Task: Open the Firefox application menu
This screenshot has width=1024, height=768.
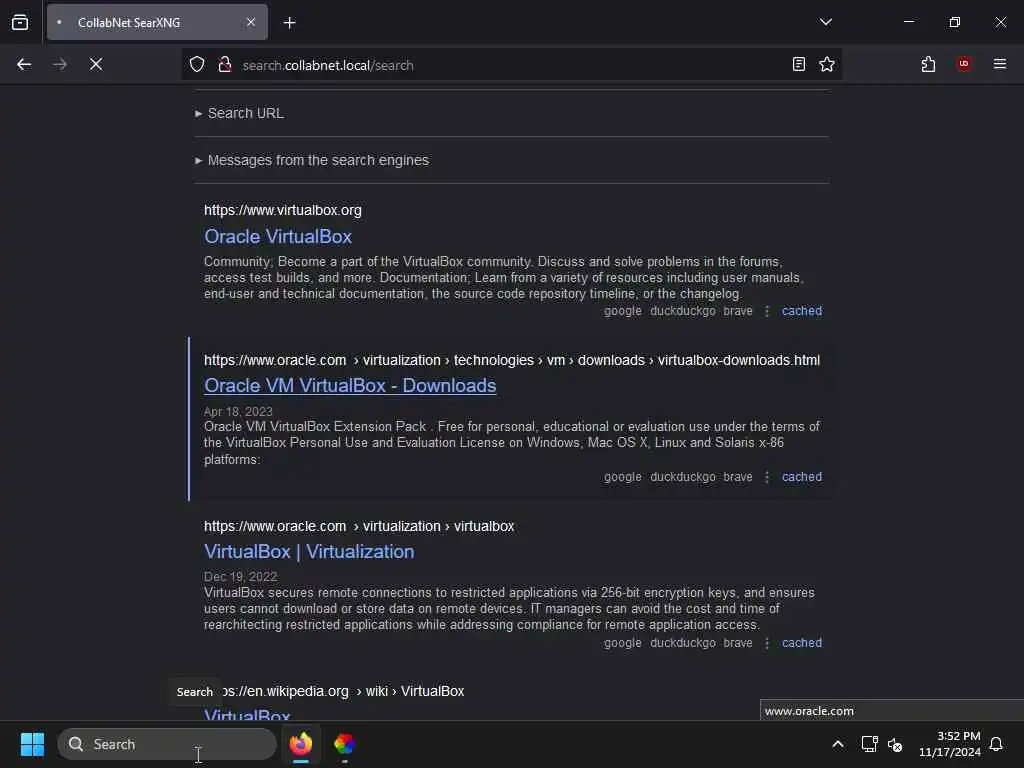Action: click(x=1000, y=64)
